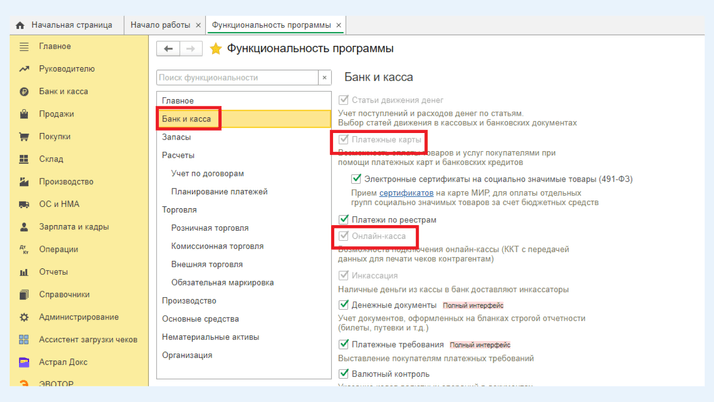Choose Учет по договорам tree item

[207, 173]
